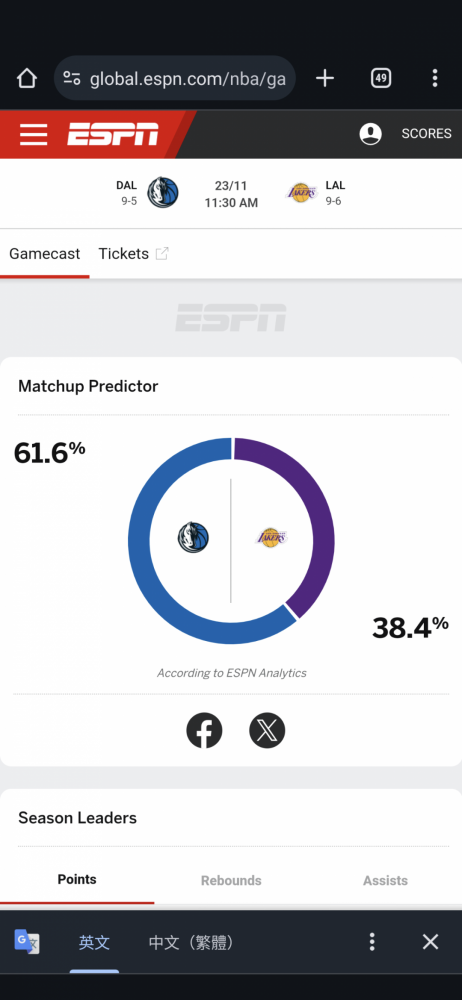The height and width of the screenshot is (1000, 462).
Task: Share matchup on Facebook
Action: point(204,730)
